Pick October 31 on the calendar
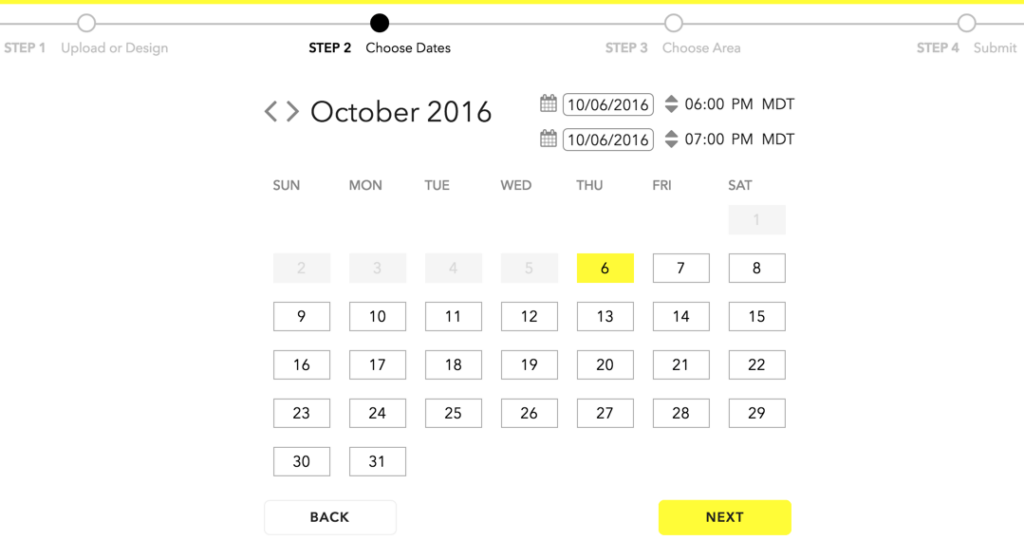This screenshot has height=559, width=1024. click(377, 461)
